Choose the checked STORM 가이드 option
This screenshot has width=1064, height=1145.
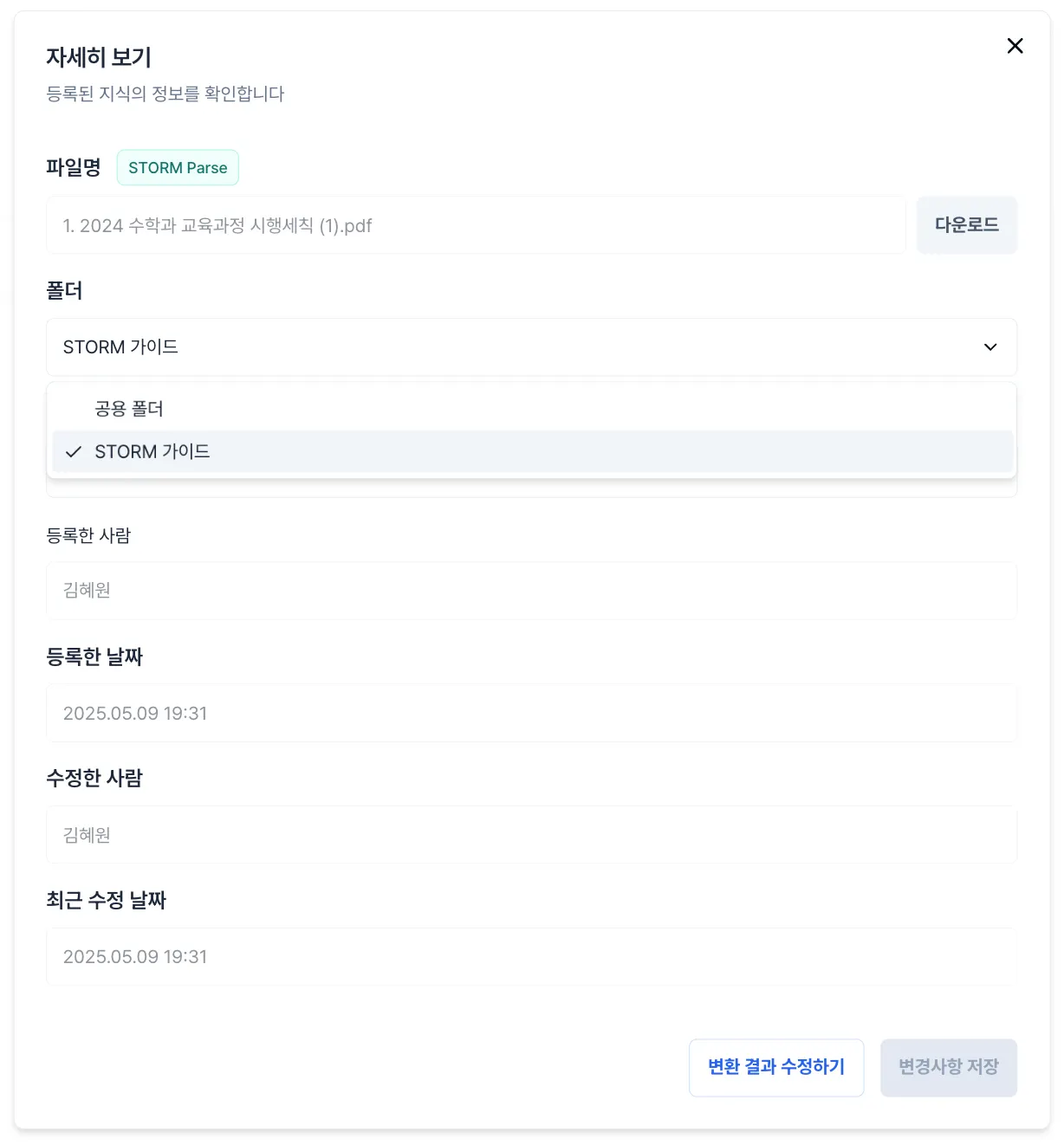pos(152,452)
